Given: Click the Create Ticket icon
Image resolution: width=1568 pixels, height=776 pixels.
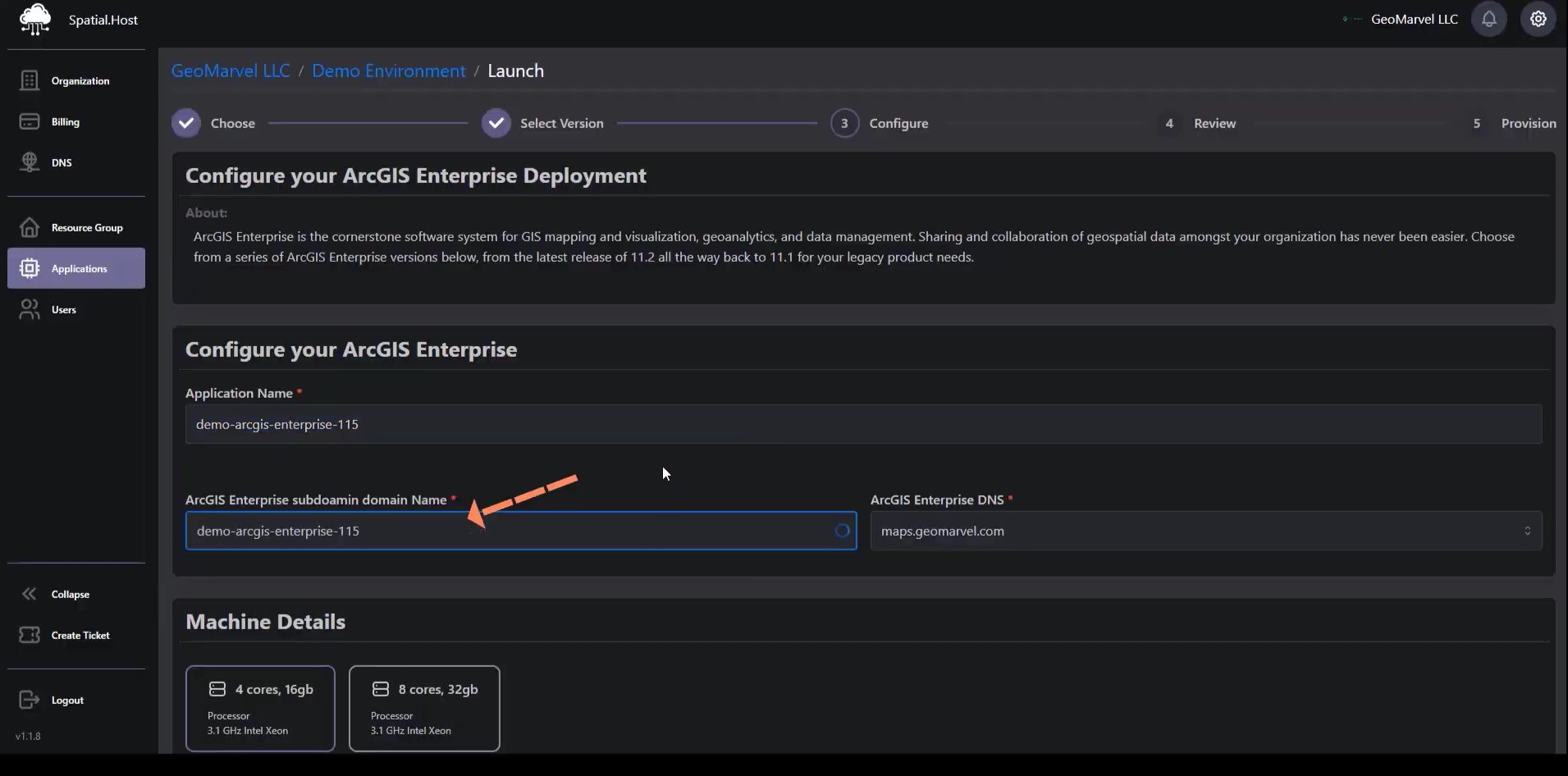Looking at the screenshot, I should (x=30, y=635).
